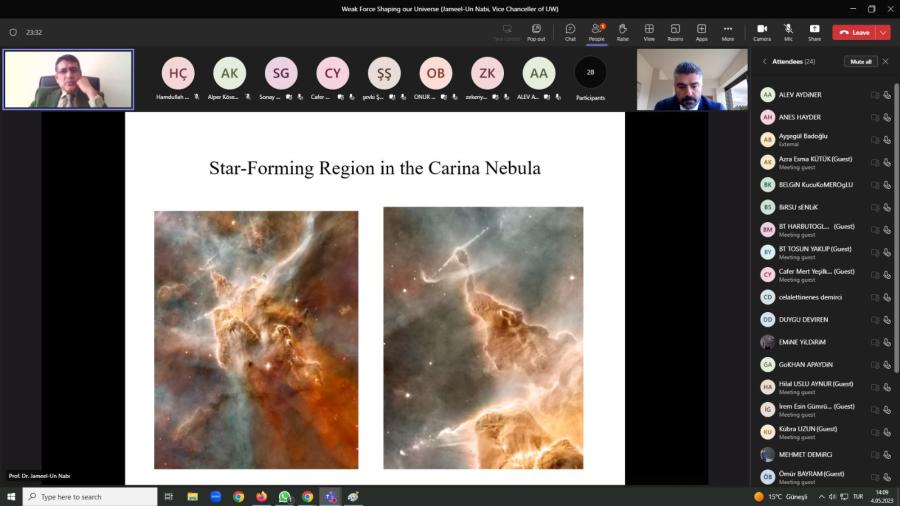Image resolution: width=900 pixels, height=506 pixels.
Task: Open the View options
Action: coord(649,32)
